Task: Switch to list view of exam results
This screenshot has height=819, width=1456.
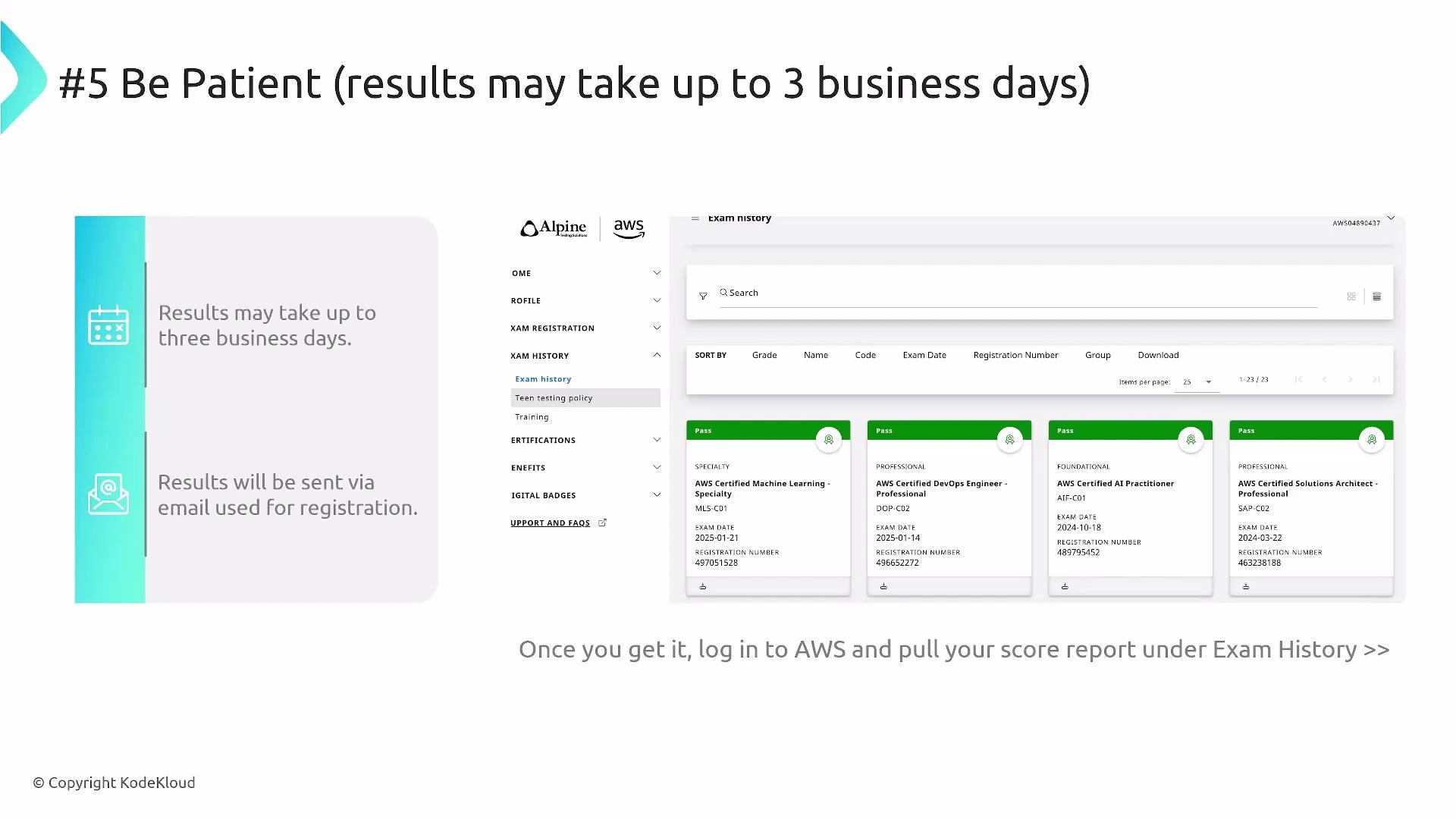Action: pos(1376,296)
